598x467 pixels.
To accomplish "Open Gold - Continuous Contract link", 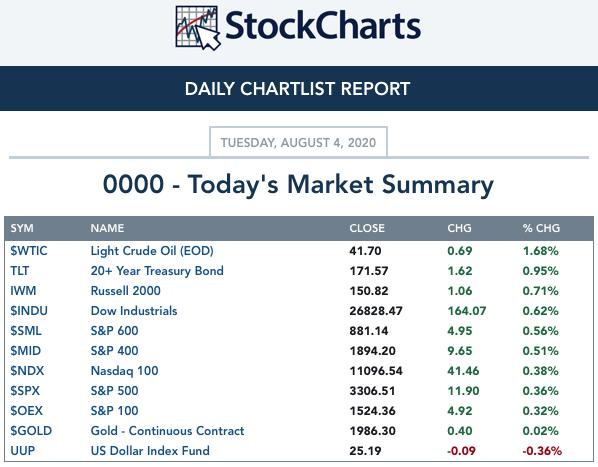I will pos(167,431).
